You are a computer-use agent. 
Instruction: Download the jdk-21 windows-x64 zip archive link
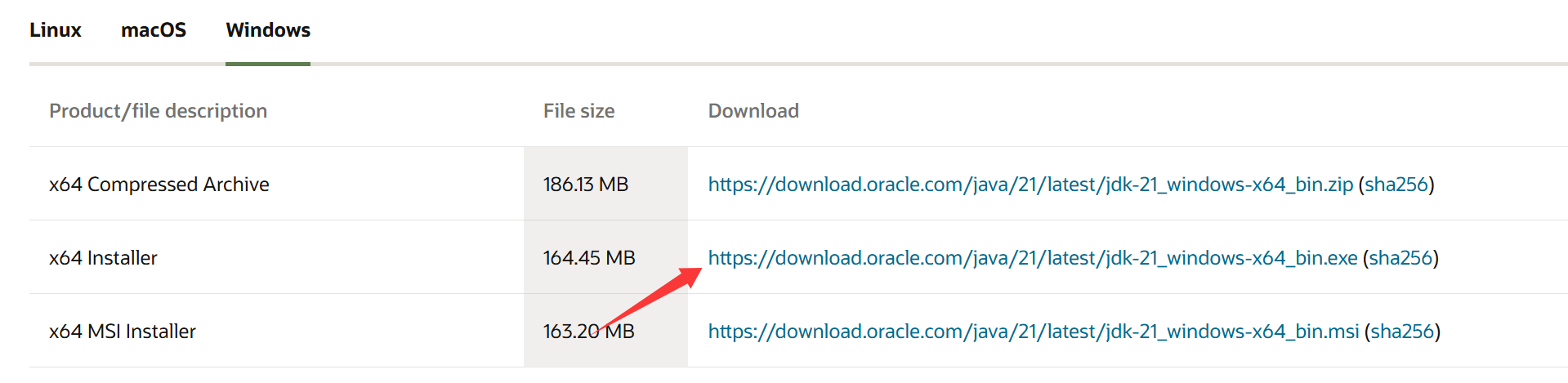coord(1030,185)
